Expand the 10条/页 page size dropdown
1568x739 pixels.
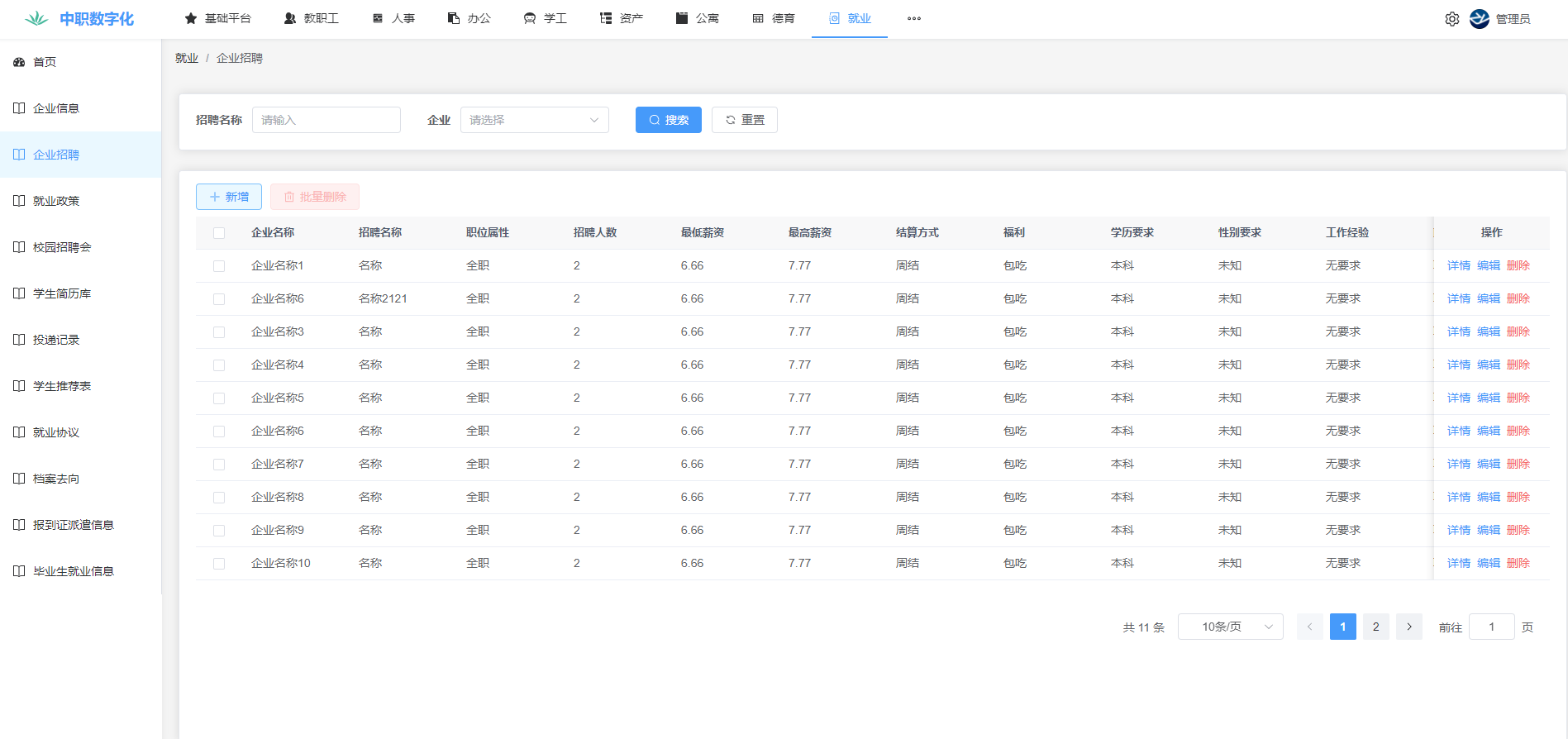point(1230,627)
